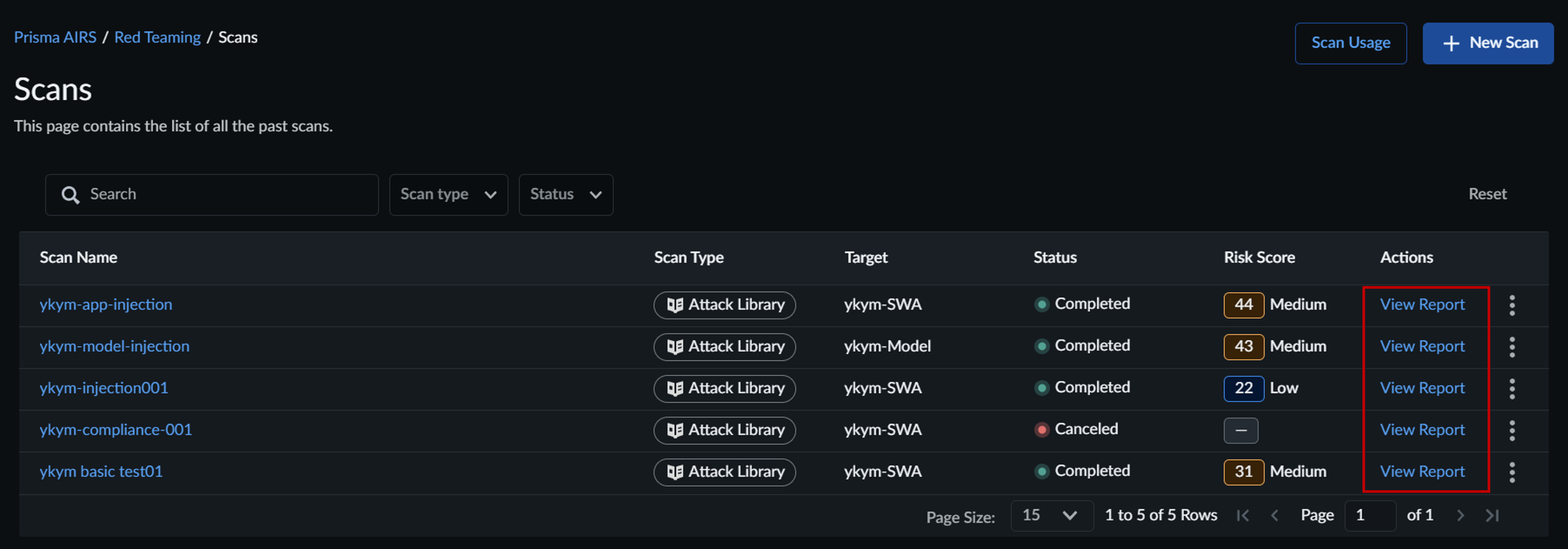Navigate to Prisma AIRS breadcrumb

(55, 38)
